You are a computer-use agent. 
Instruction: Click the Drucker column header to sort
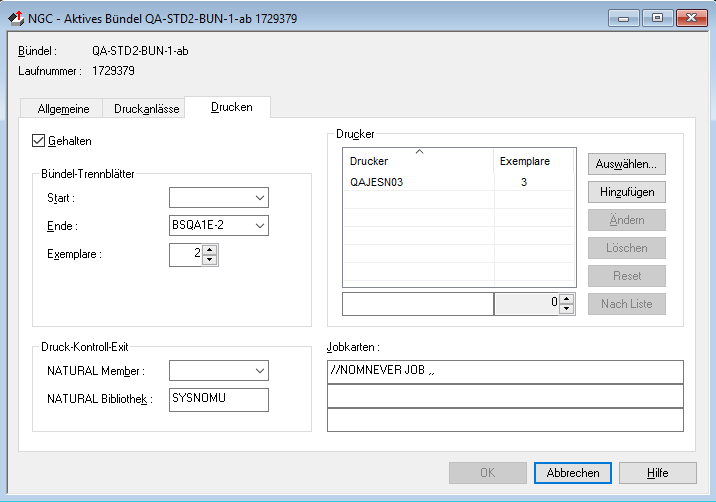click(418, 161)
